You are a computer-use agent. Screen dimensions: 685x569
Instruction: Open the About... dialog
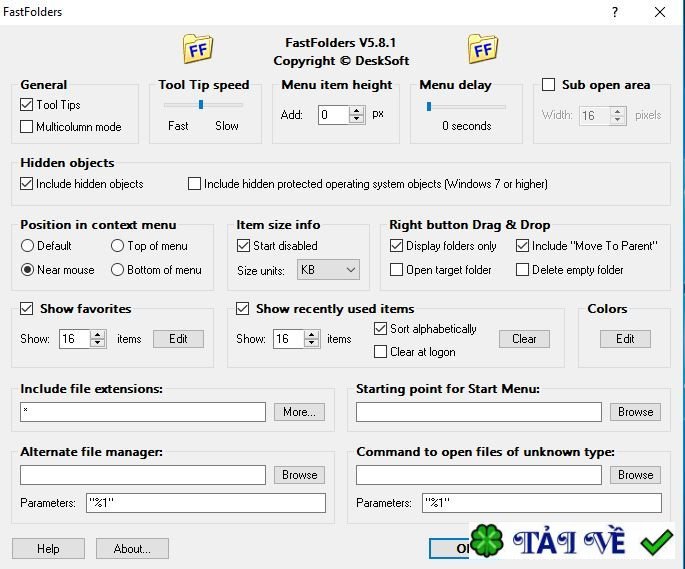point(132,548)
